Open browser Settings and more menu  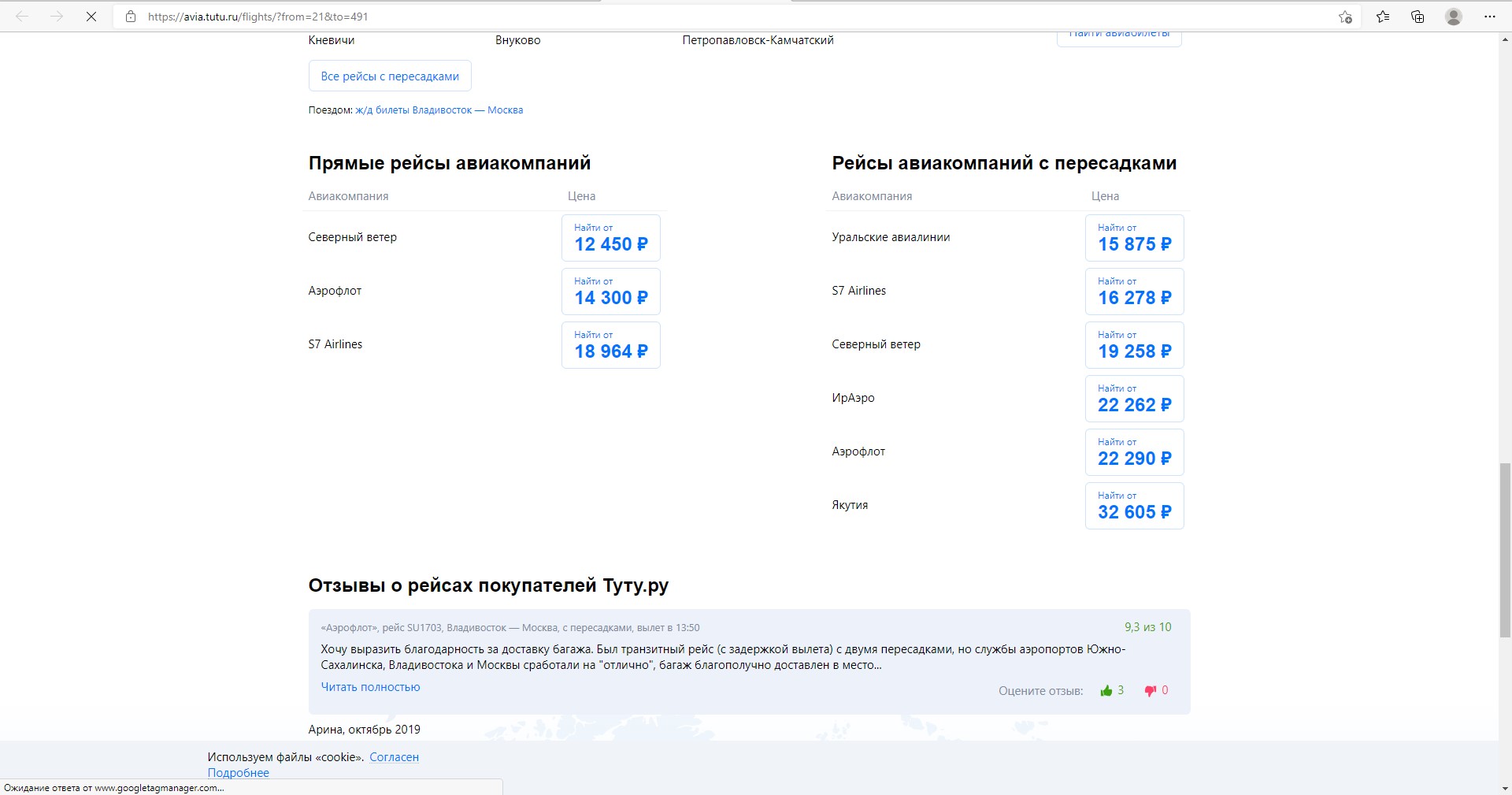[1489, 17]
